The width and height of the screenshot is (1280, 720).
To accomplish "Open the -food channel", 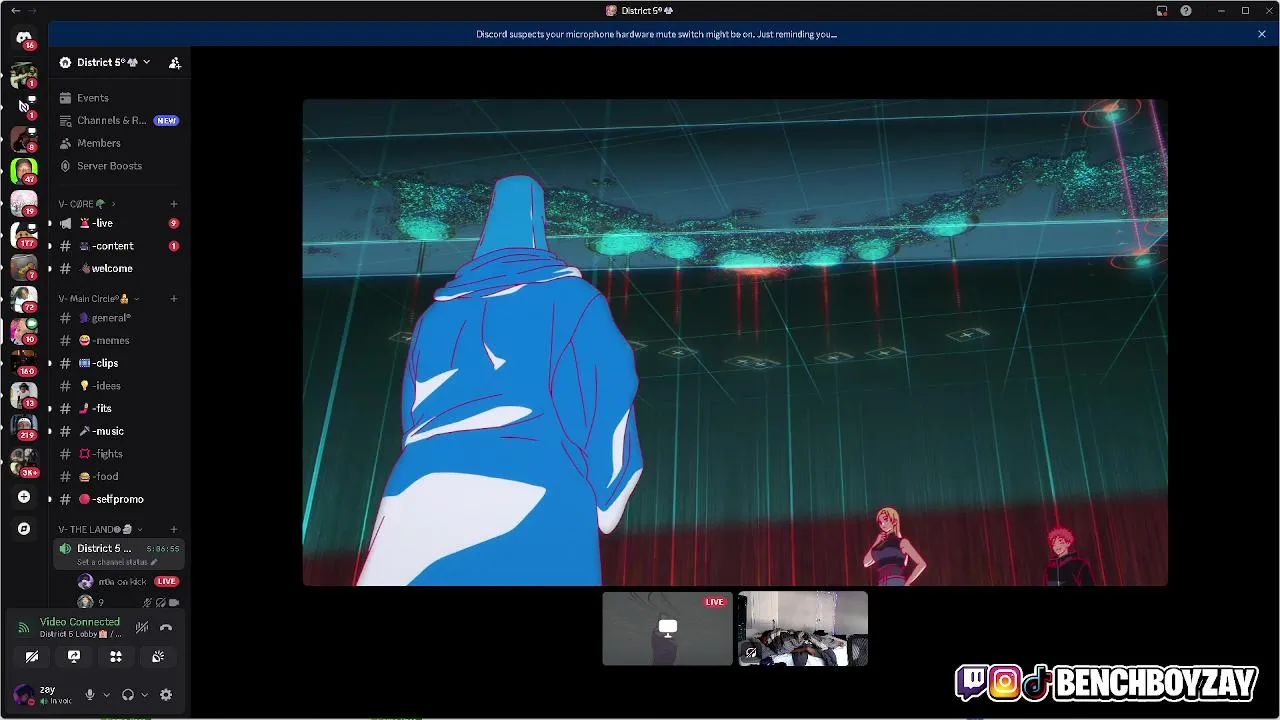I will point(119,477).
